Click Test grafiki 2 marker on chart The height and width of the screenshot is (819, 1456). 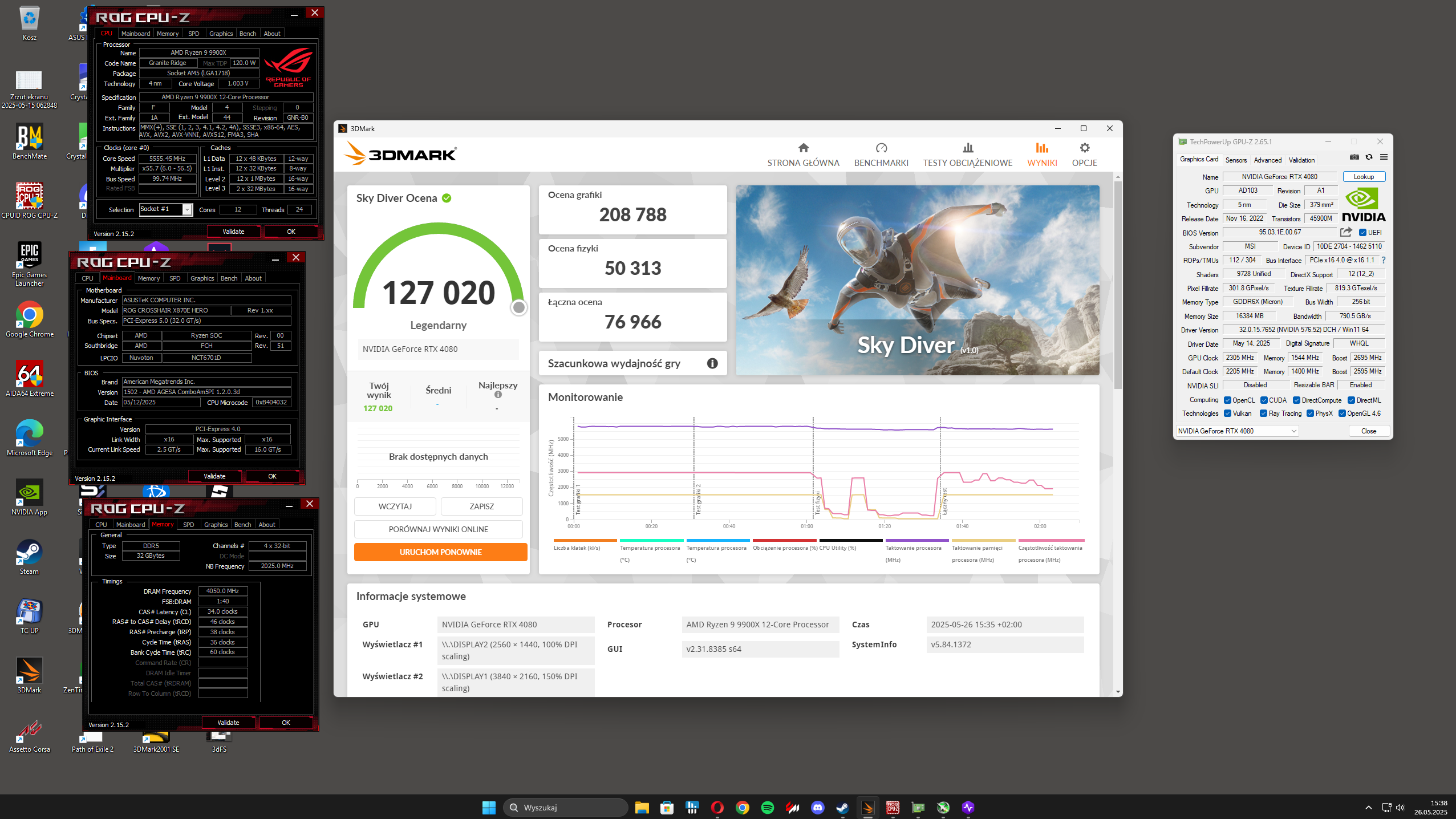point(698,499)
